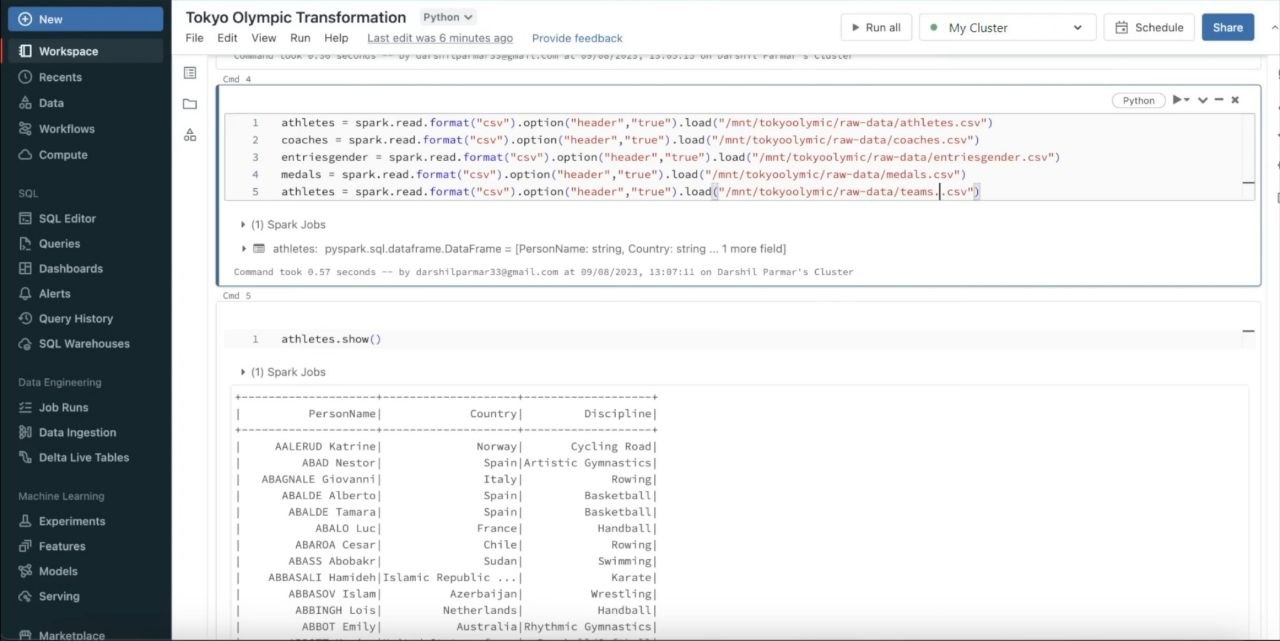Open the File menu

point(195,38)
